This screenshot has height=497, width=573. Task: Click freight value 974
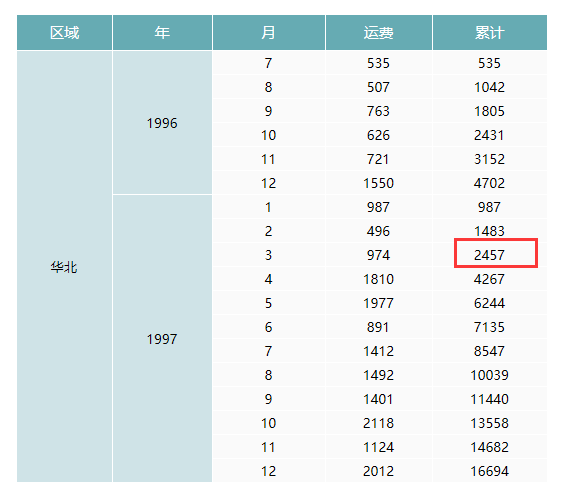point(379,255)
